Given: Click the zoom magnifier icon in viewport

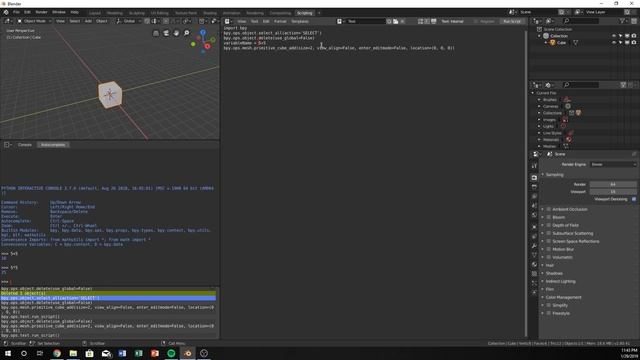Looking at the screenshot, I should point(187,33).
